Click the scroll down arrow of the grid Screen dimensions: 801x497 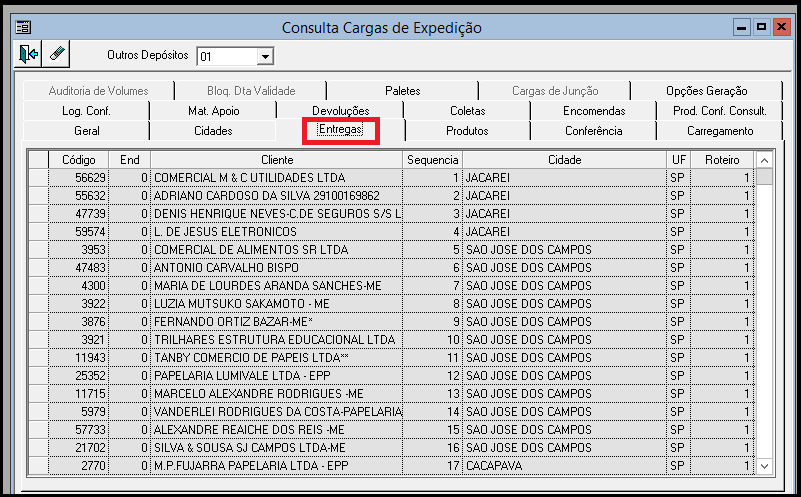coord(764,466)
